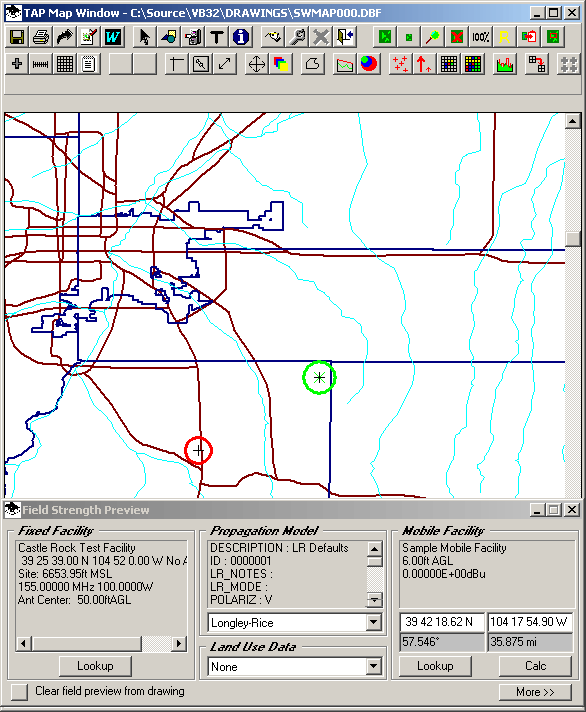The width and height of the screenshot is (586, 712).
Task: Click Lookup button under Fixed Facility
Action: pos(95,666)
